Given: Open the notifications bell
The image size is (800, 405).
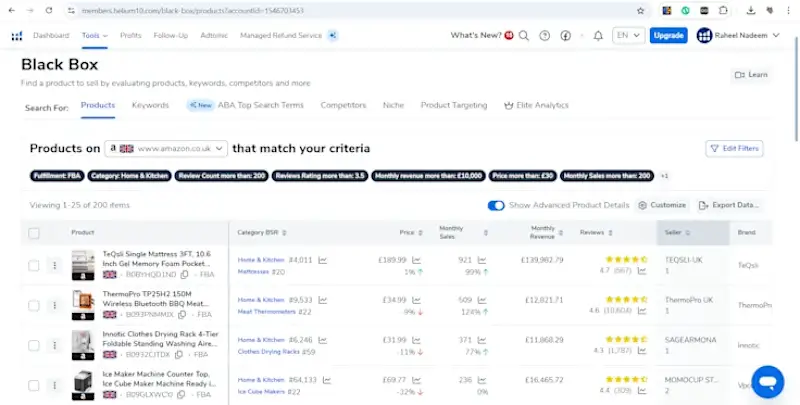Looking at the screenshot, I should click(x=598, y=36).
